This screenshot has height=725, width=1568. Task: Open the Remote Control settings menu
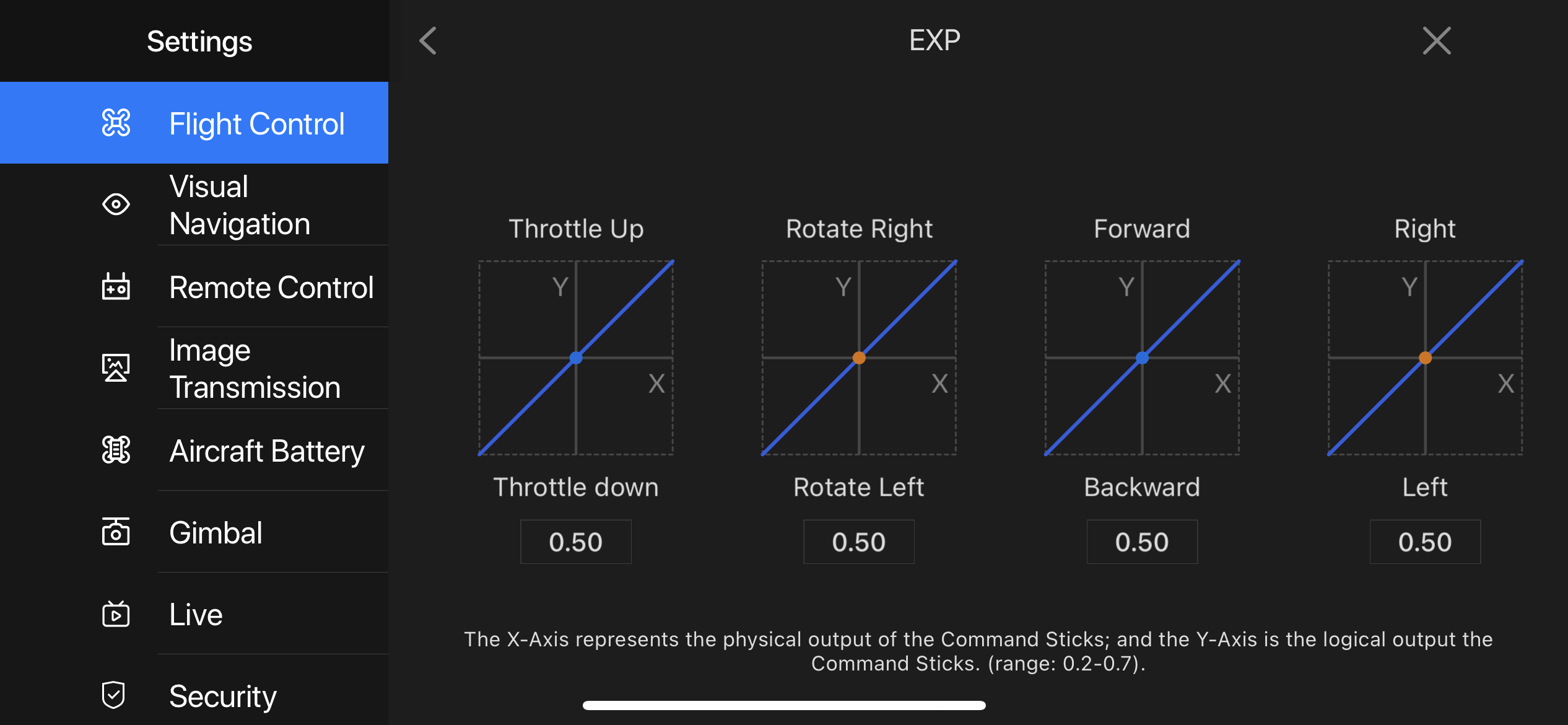pyautogui.click(x=194, y=286)
